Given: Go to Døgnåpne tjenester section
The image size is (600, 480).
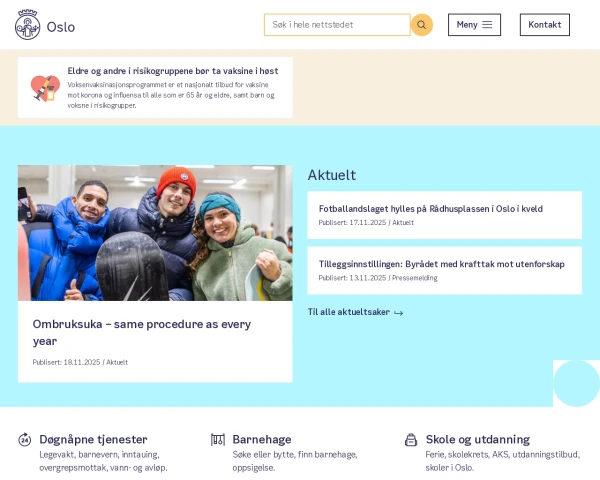Looking at the screenshot, I should point(93,439).
